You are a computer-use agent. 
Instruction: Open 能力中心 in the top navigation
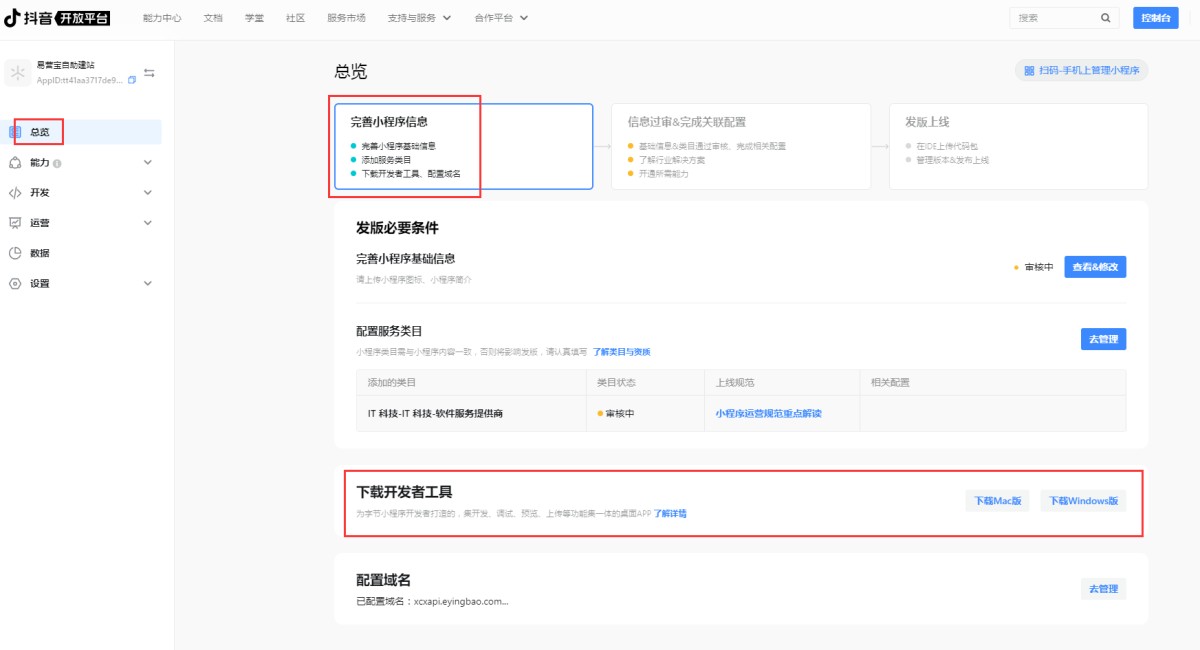pyautogui.click(x=162, y=18)
